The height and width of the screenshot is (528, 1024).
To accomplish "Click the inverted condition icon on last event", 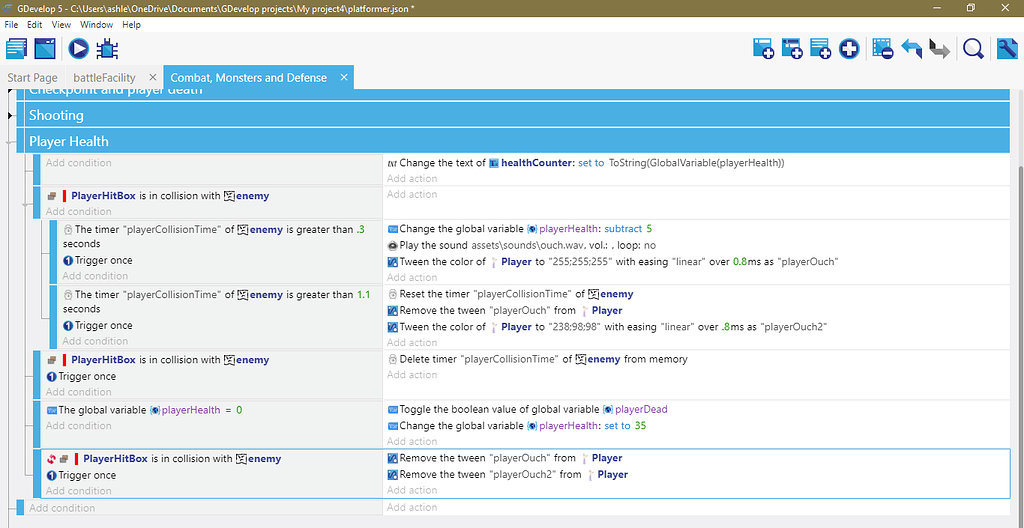I will (52, 459).
